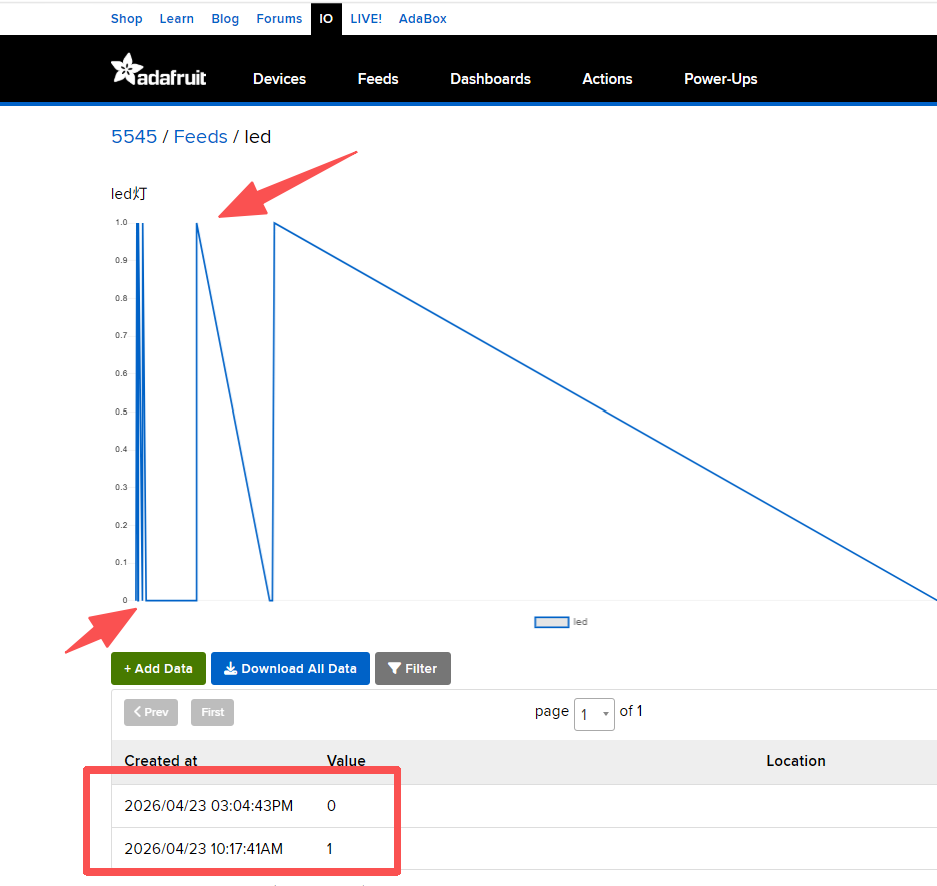
Task: Click value 1 in the second row
Action: pyautogui.click(x=329, y=849)
